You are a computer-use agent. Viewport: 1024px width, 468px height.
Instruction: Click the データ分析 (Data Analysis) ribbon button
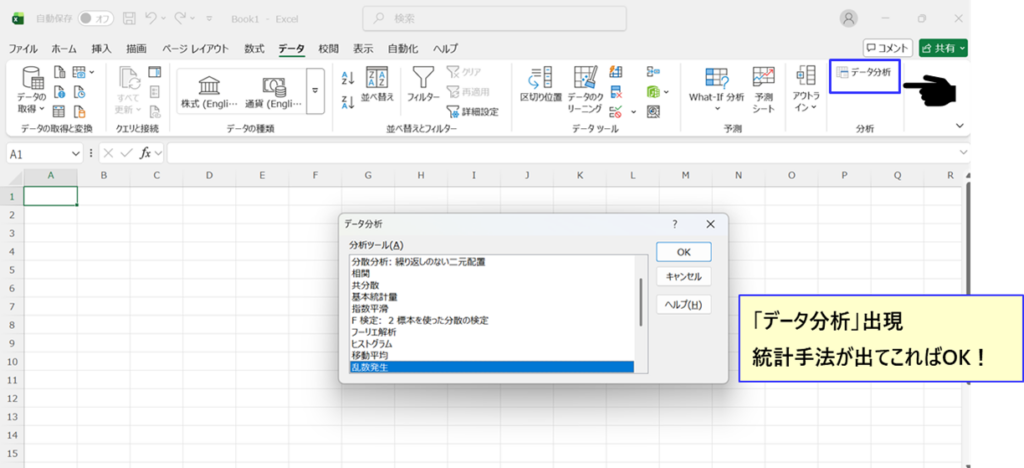tap(863, 73)
